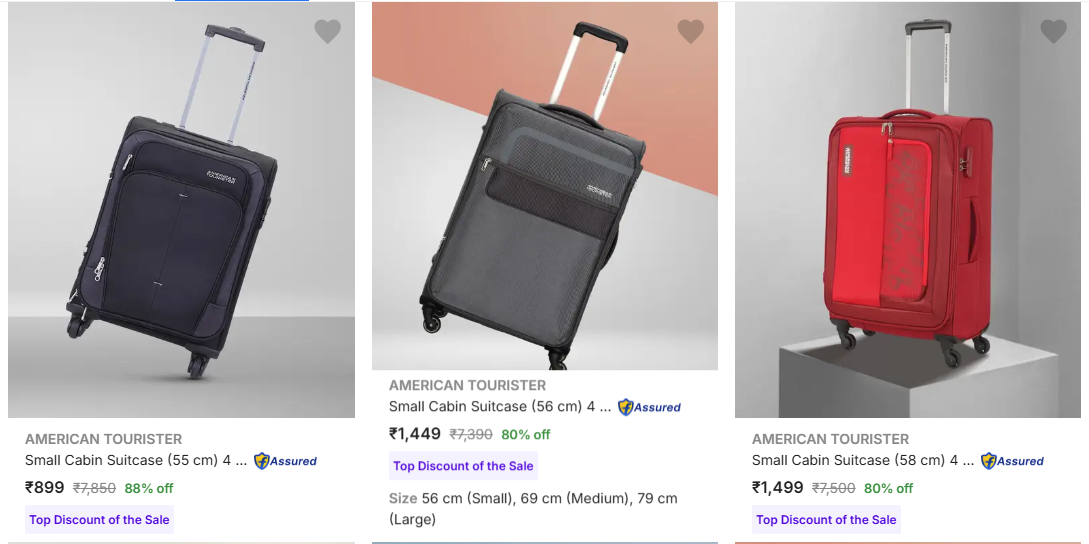Click Top Discount tag under ₹1,449 price
This screenshot has width=1089, height=544.
click(463, 466)
